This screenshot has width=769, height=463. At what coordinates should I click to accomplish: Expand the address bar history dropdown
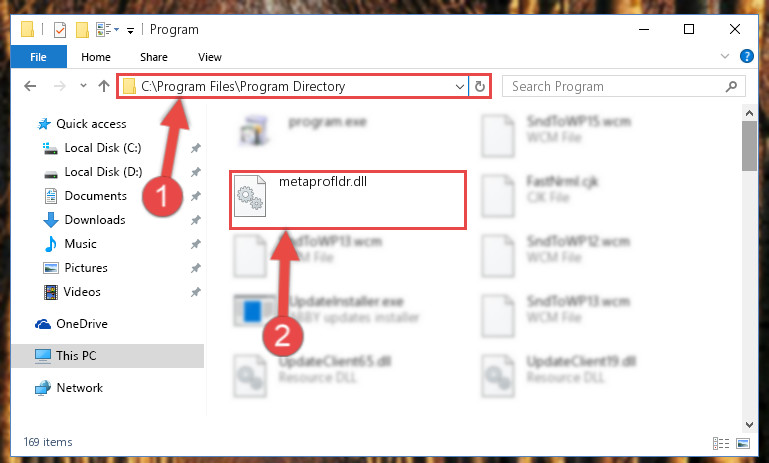460,87
